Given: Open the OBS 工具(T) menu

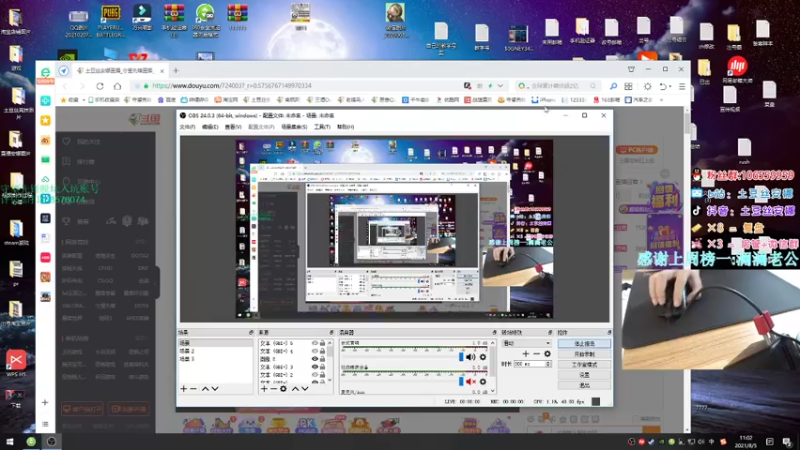Looking at the screenshot, I should (x=322, y=127).
